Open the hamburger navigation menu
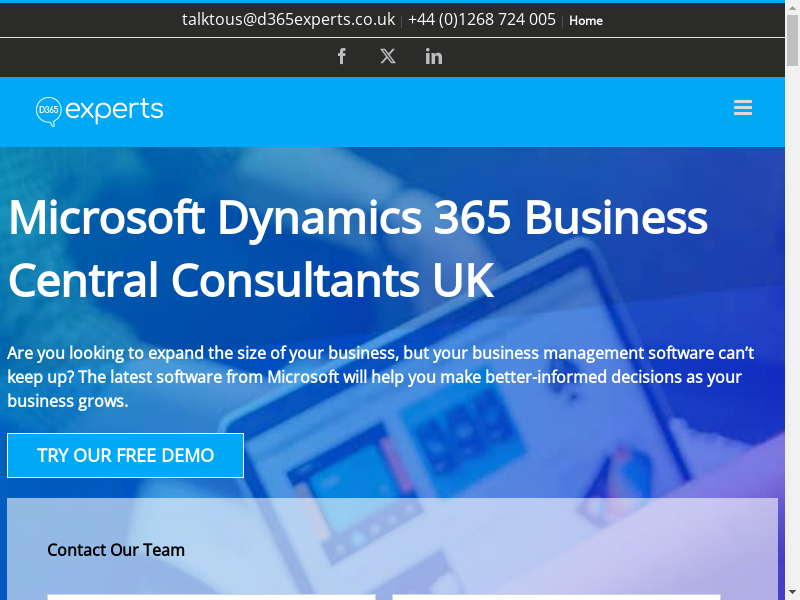 tap(742, 108)
